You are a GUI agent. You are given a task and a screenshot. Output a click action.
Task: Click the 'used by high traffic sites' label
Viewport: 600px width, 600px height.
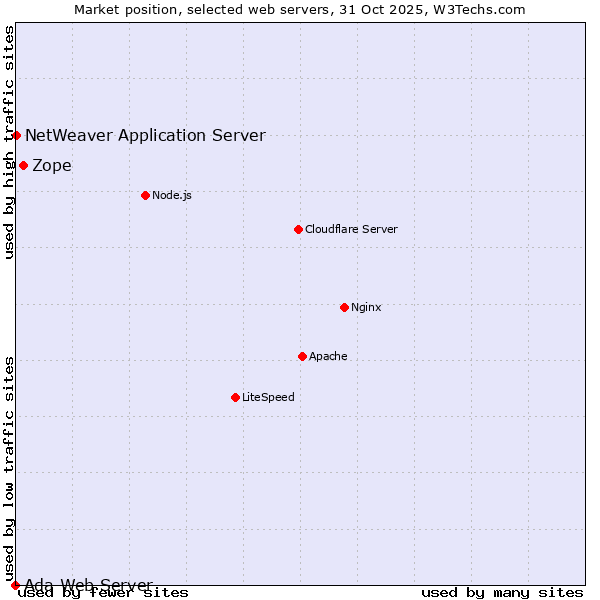coord(9,142)
